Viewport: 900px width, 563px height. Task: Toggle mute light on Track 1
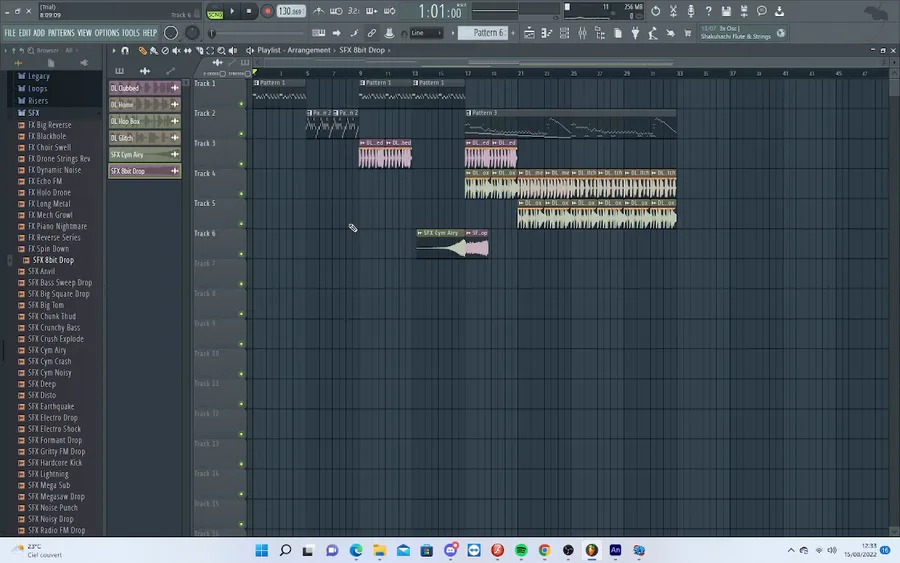point(241,104)
